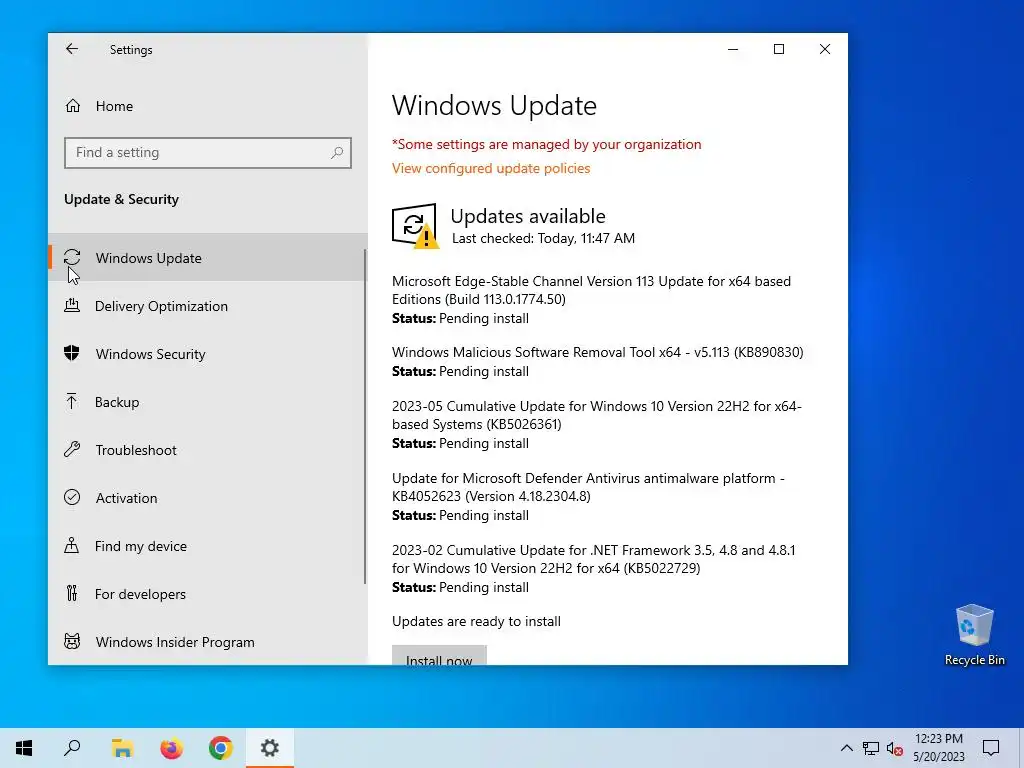Click View configured update policies link
The image size is (1024, 768).
491,168
